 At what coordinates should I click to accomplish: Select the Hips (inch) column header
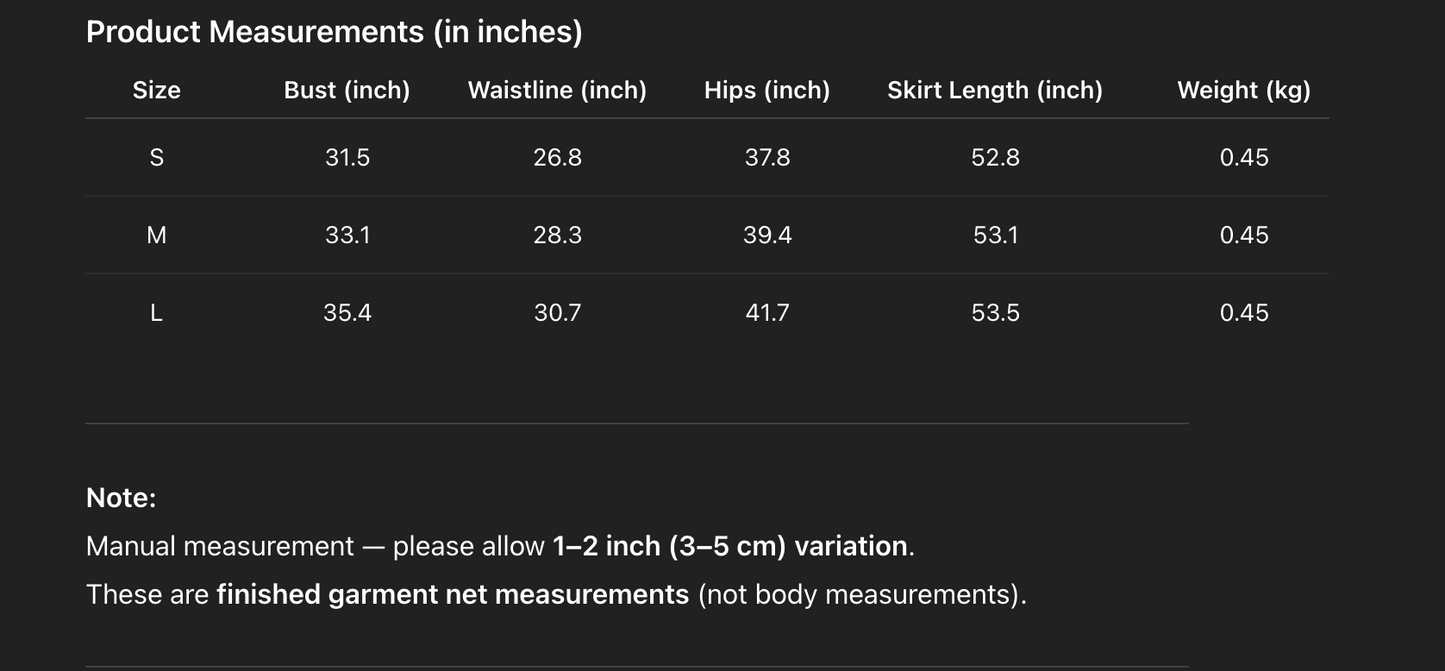click(x=767, y=90)
